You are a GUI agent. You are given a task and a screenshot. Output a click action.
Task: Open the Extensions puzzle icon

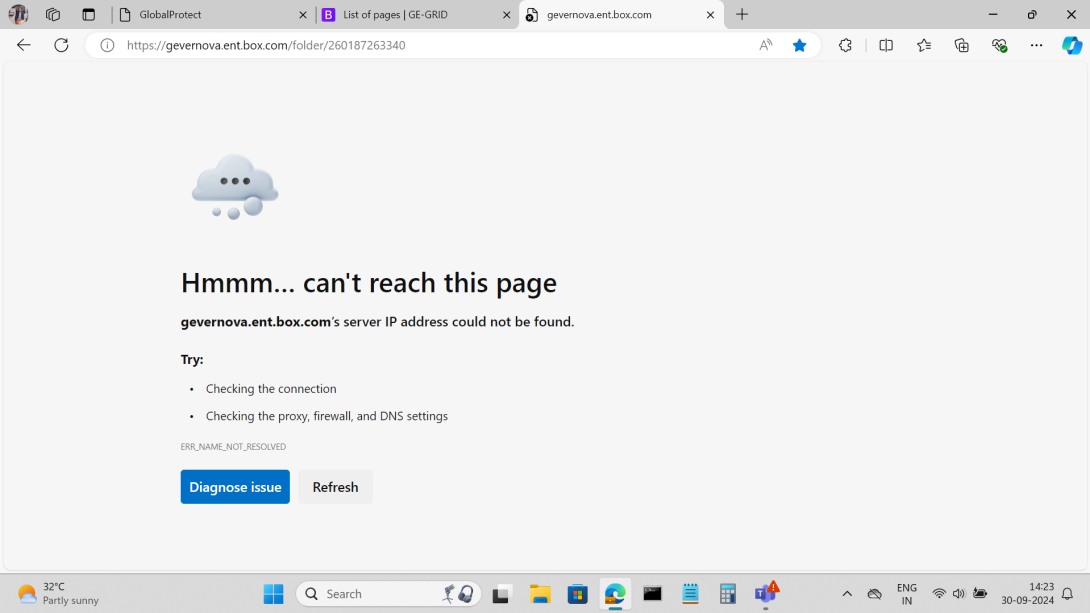coord(845,45)
